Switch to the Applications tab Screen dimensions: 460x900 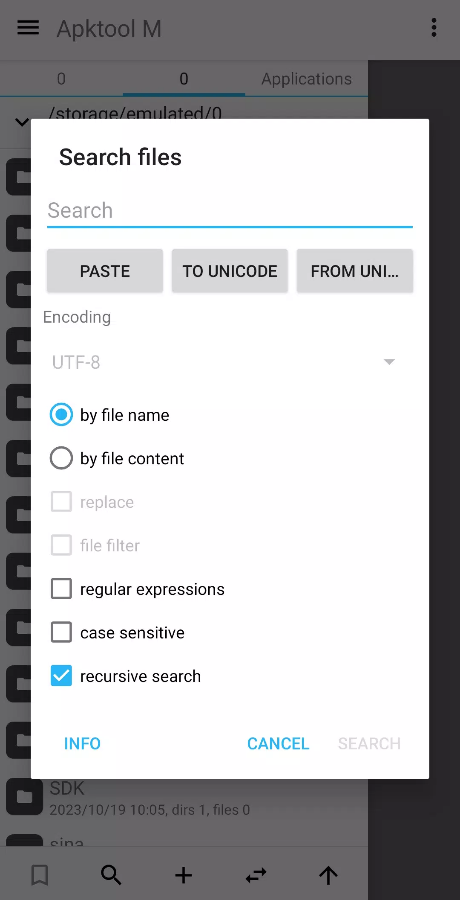[306, 79]
